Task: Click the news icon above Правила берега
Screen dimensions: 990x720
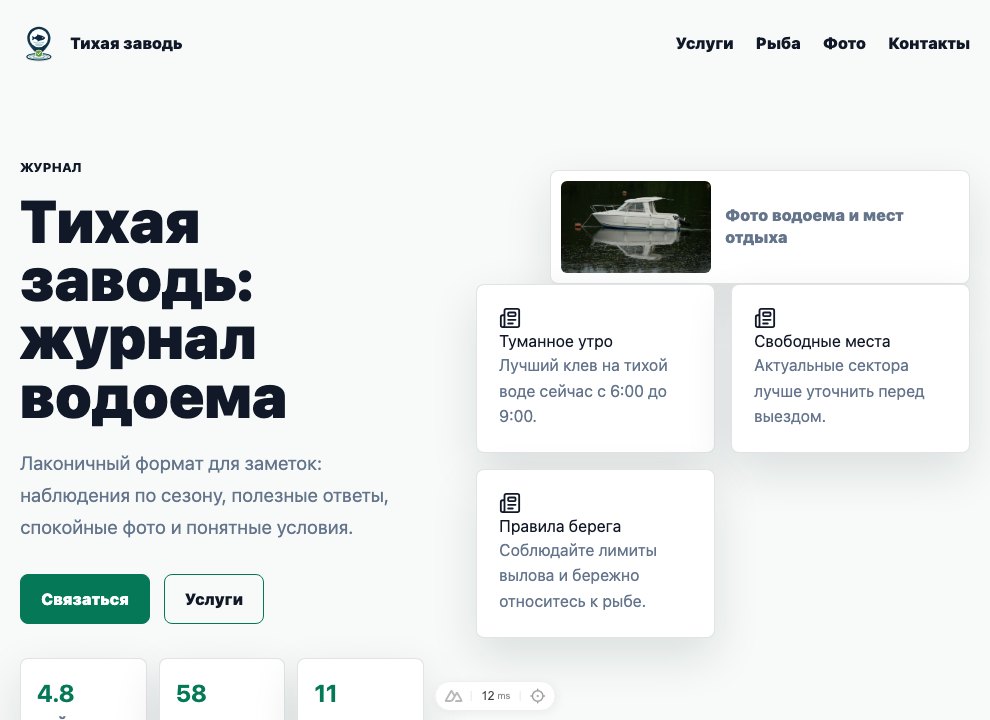Action: 510,503
